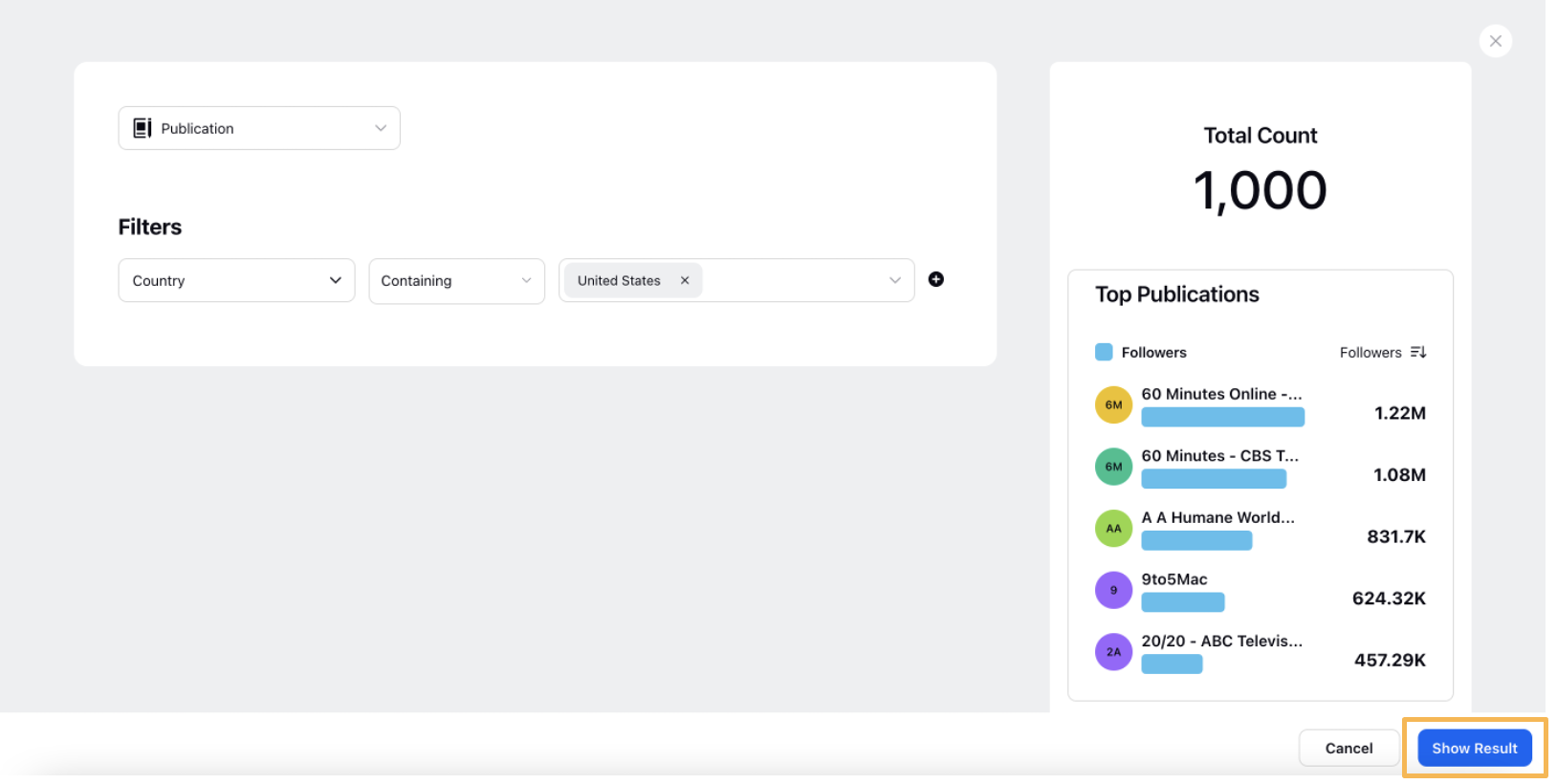1557x784 pixels.
Task: Click the Cancel button
Action: (1349, 748)
